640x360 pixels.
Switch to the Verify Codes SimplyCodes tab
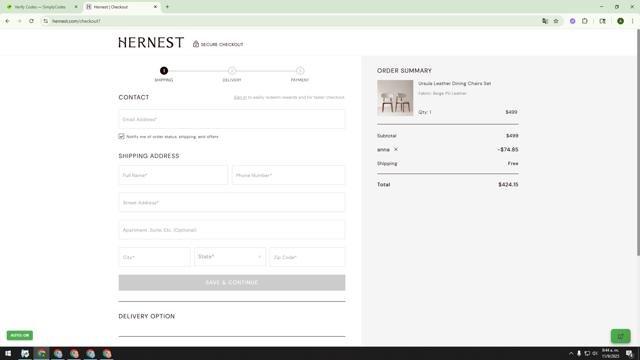click(40, 7)
